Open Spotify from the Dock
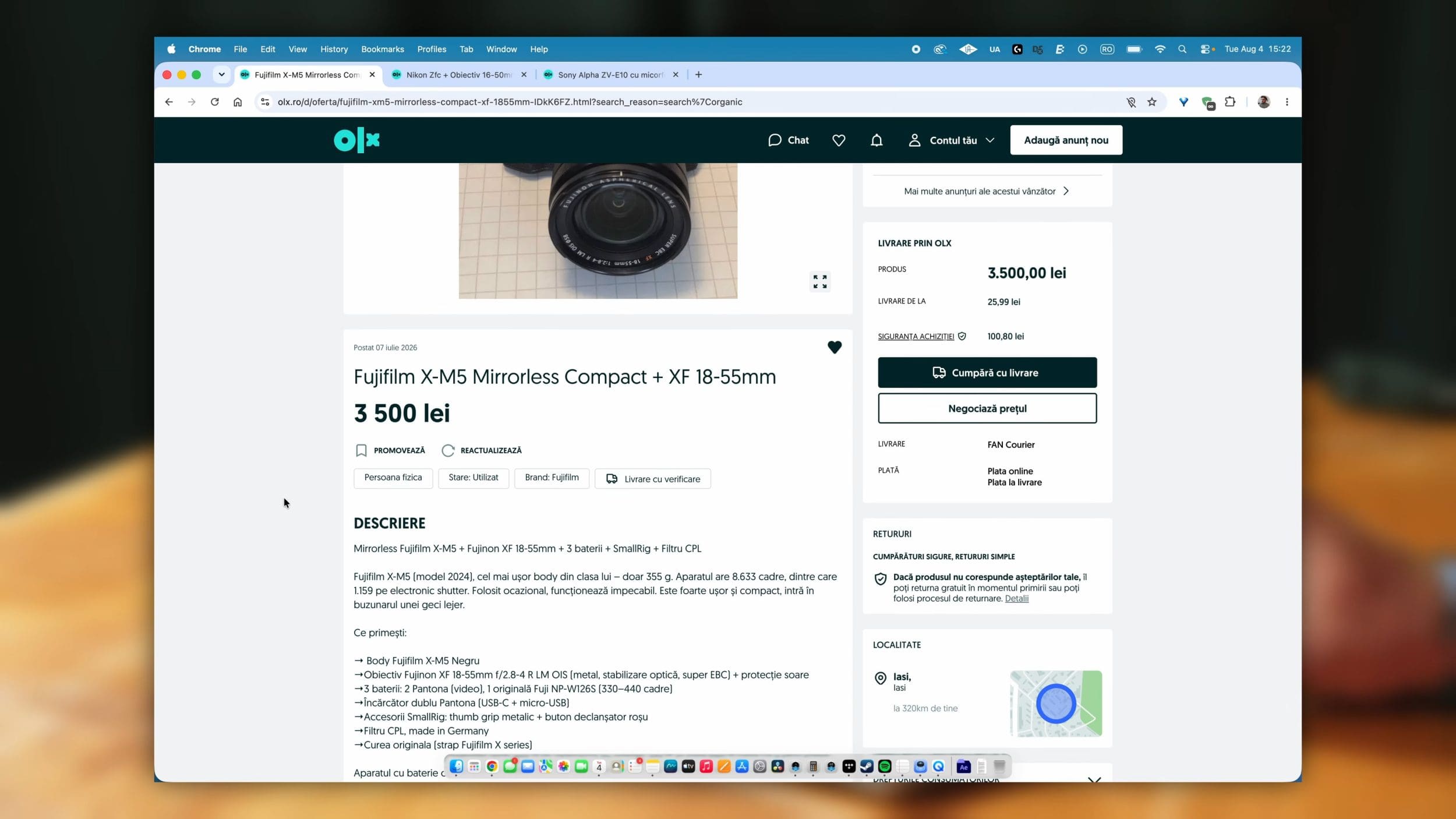Image resolution: width=1456 pixels, height=819 pixels. tap(885, 767)
